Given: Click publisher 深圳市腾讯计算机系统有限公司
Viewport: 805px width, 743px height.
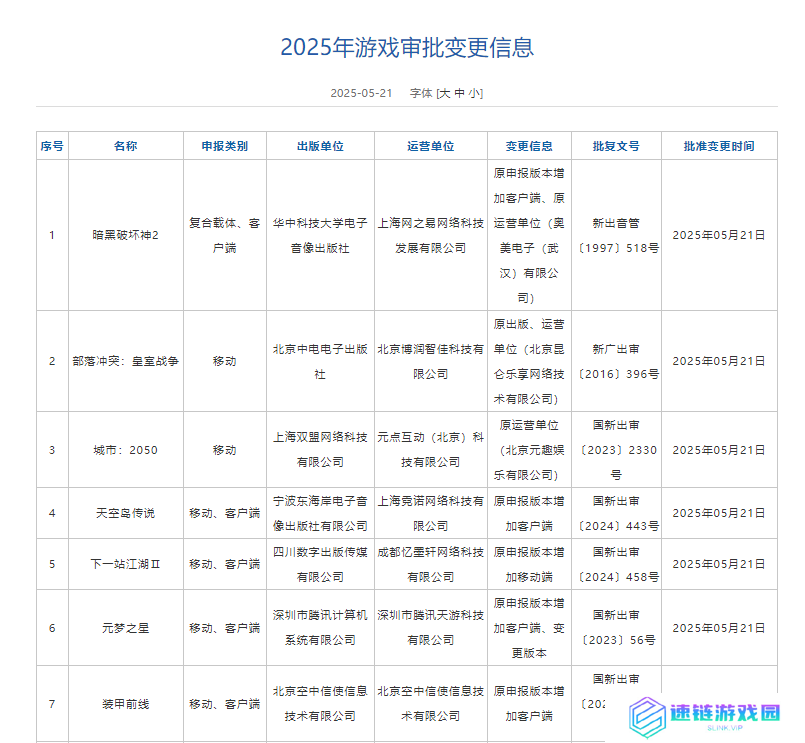Looking at the screenshot, I should coord(320,627).
